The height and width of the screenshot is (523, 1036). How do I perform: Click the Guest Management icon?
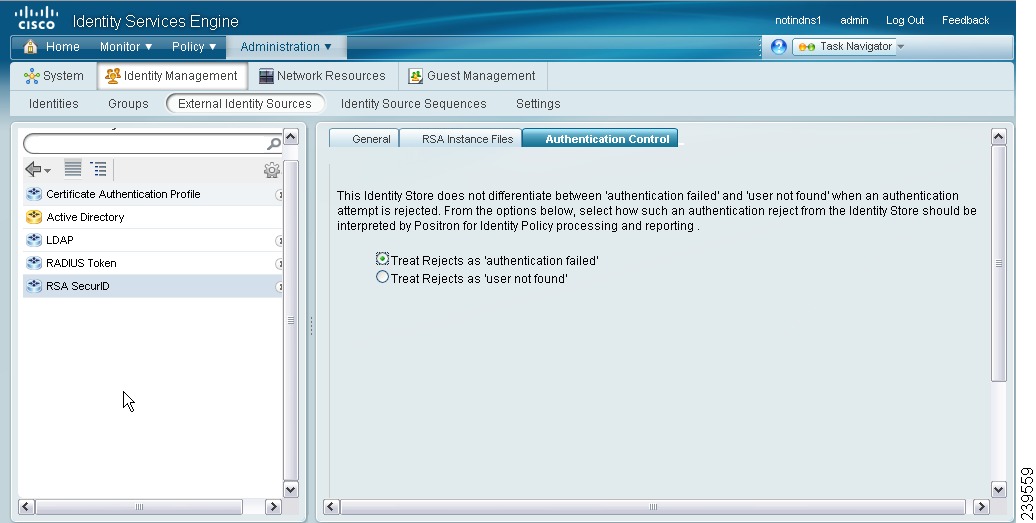pyautogui.click(x=416, y=76)
